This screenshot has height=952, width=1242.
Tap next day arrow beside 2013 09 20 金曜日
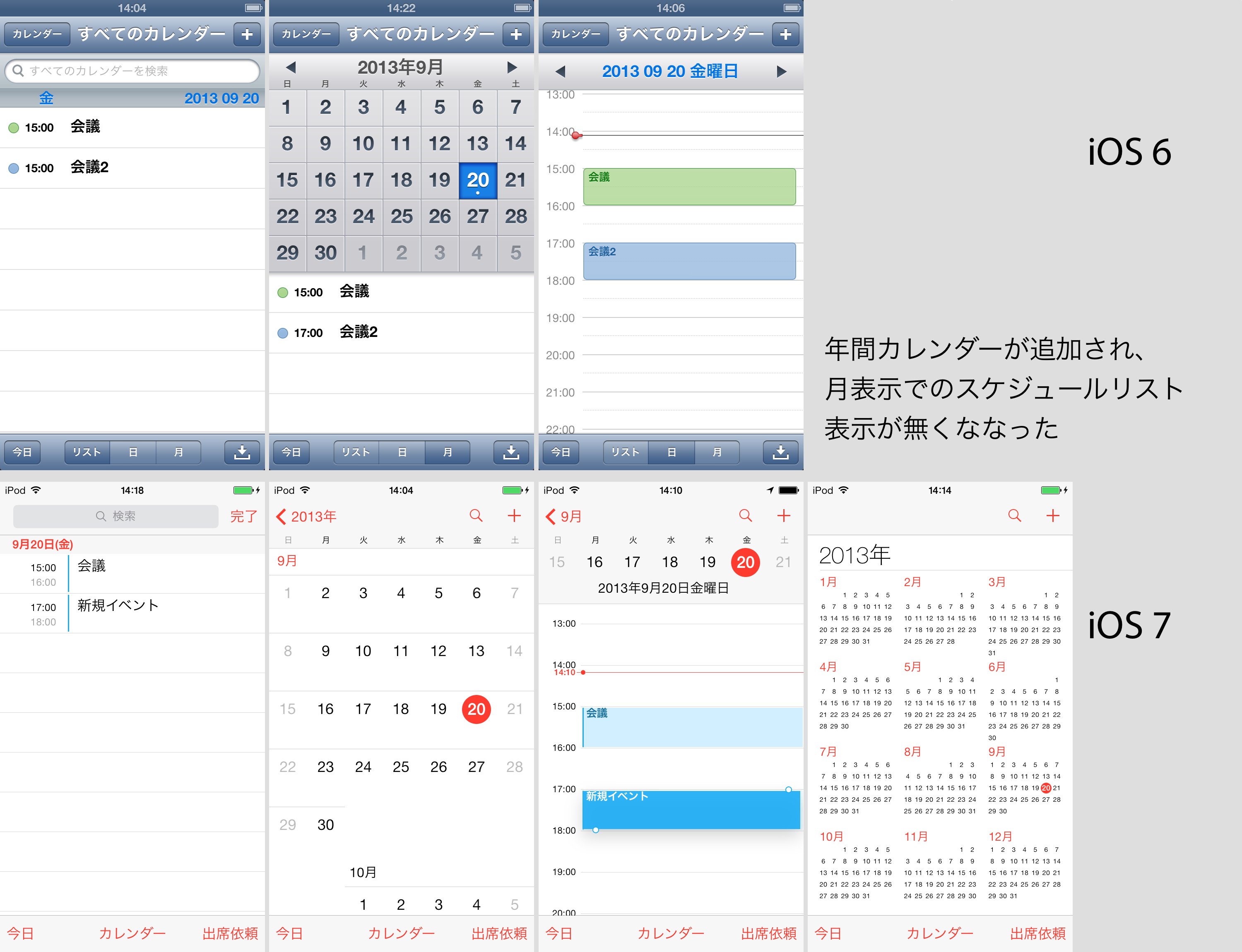[x=781, y=71]
